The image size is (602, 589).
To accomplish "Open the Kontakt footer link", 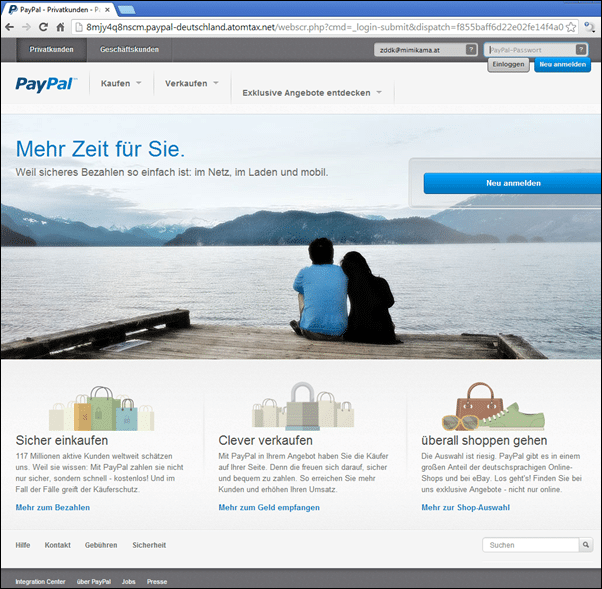I will 58,545.
